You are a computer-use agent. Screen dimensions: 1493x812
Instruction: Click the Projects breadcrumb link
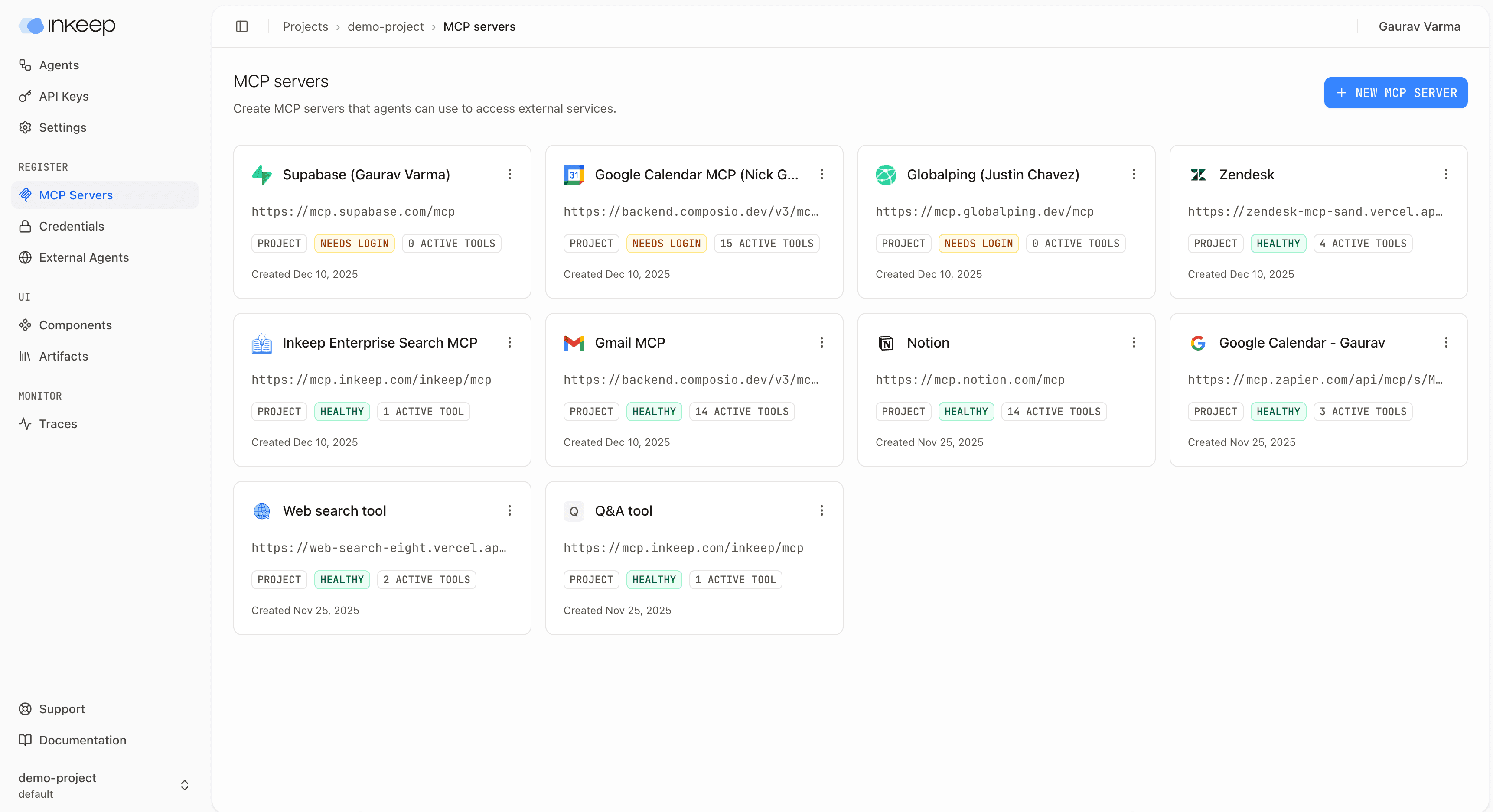(x=306, y=26)
